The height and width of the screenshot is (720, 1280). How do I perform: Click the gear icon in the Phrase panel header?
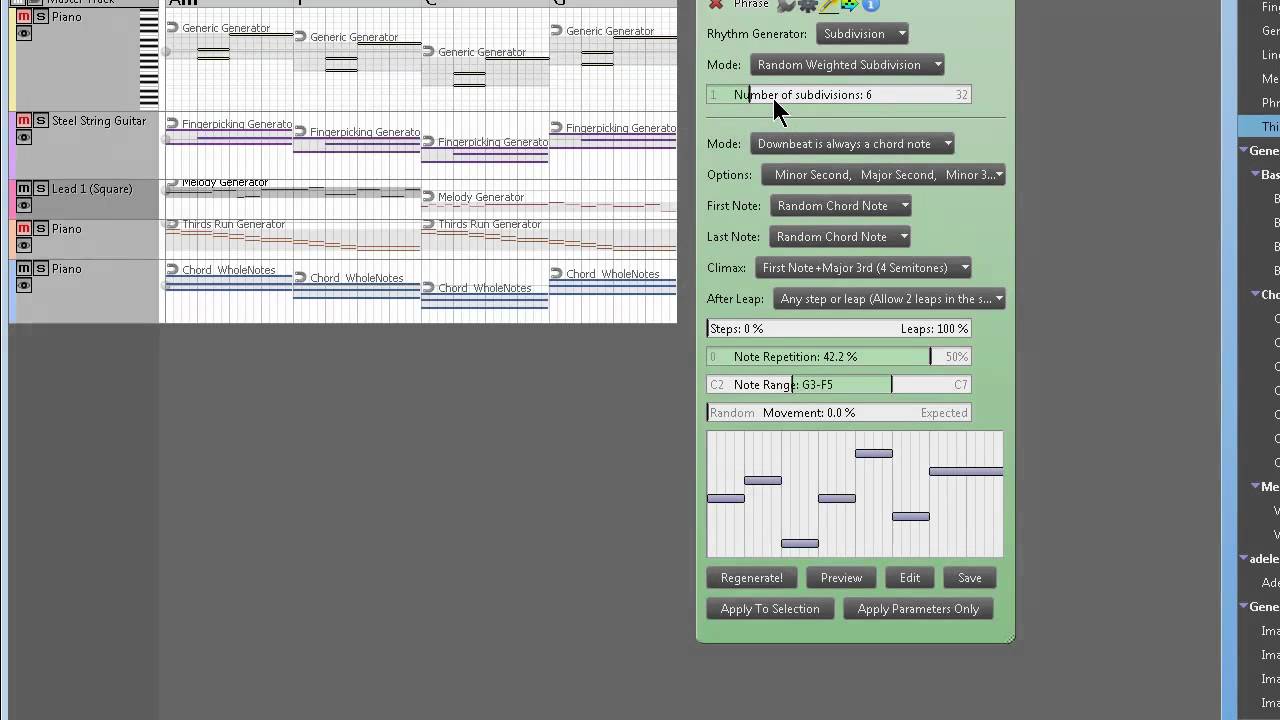808,5
